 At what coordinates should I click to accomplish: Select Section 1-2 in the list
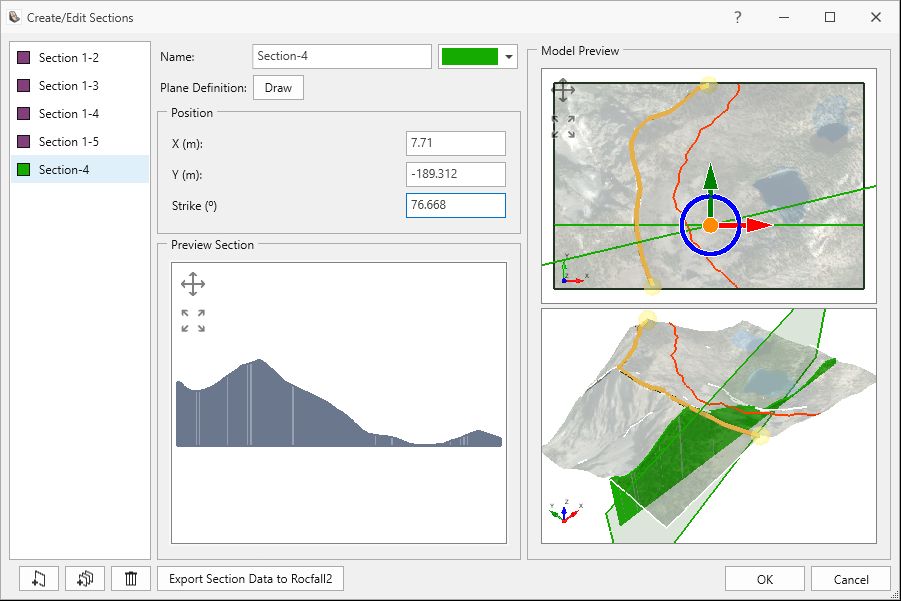click(x=80, y=57)
